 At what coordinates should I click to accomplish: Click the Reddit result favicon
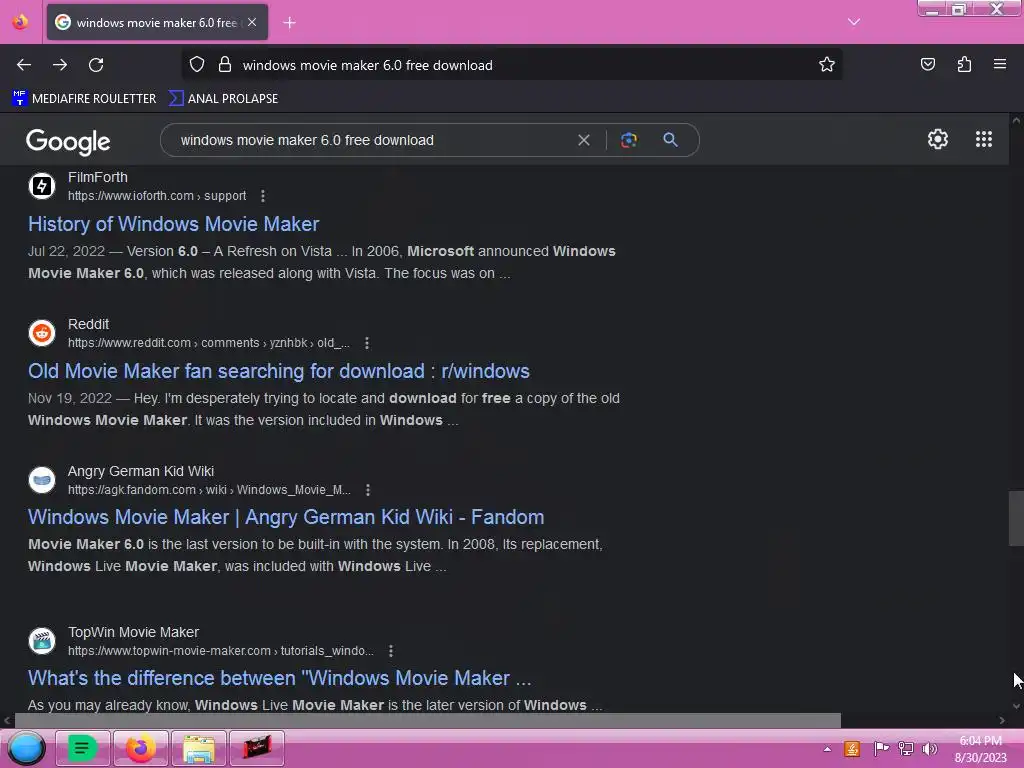tap(42, 333)
